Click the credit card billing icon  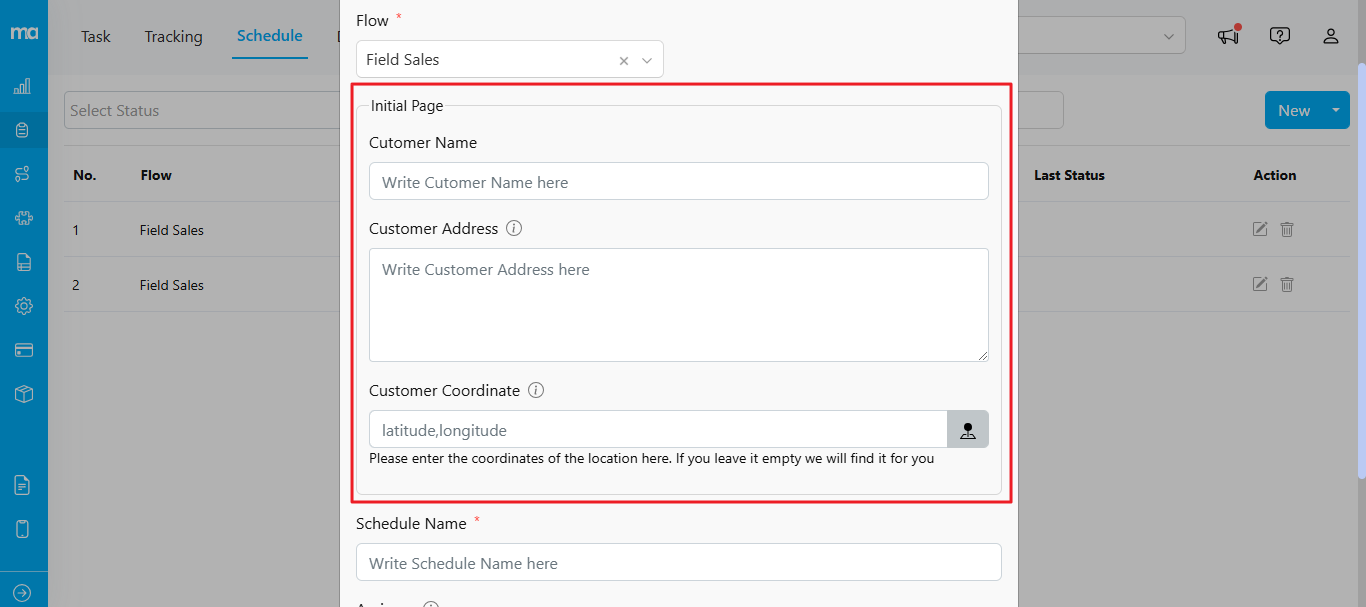pos(23,350)
